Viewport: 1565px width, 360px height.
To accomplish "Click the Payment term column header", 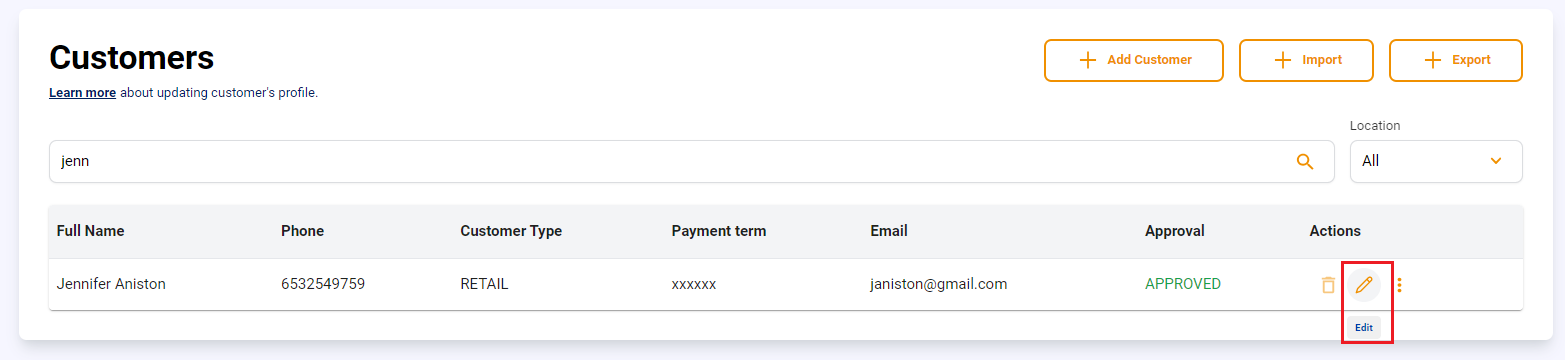I will (x=719, y=231).
